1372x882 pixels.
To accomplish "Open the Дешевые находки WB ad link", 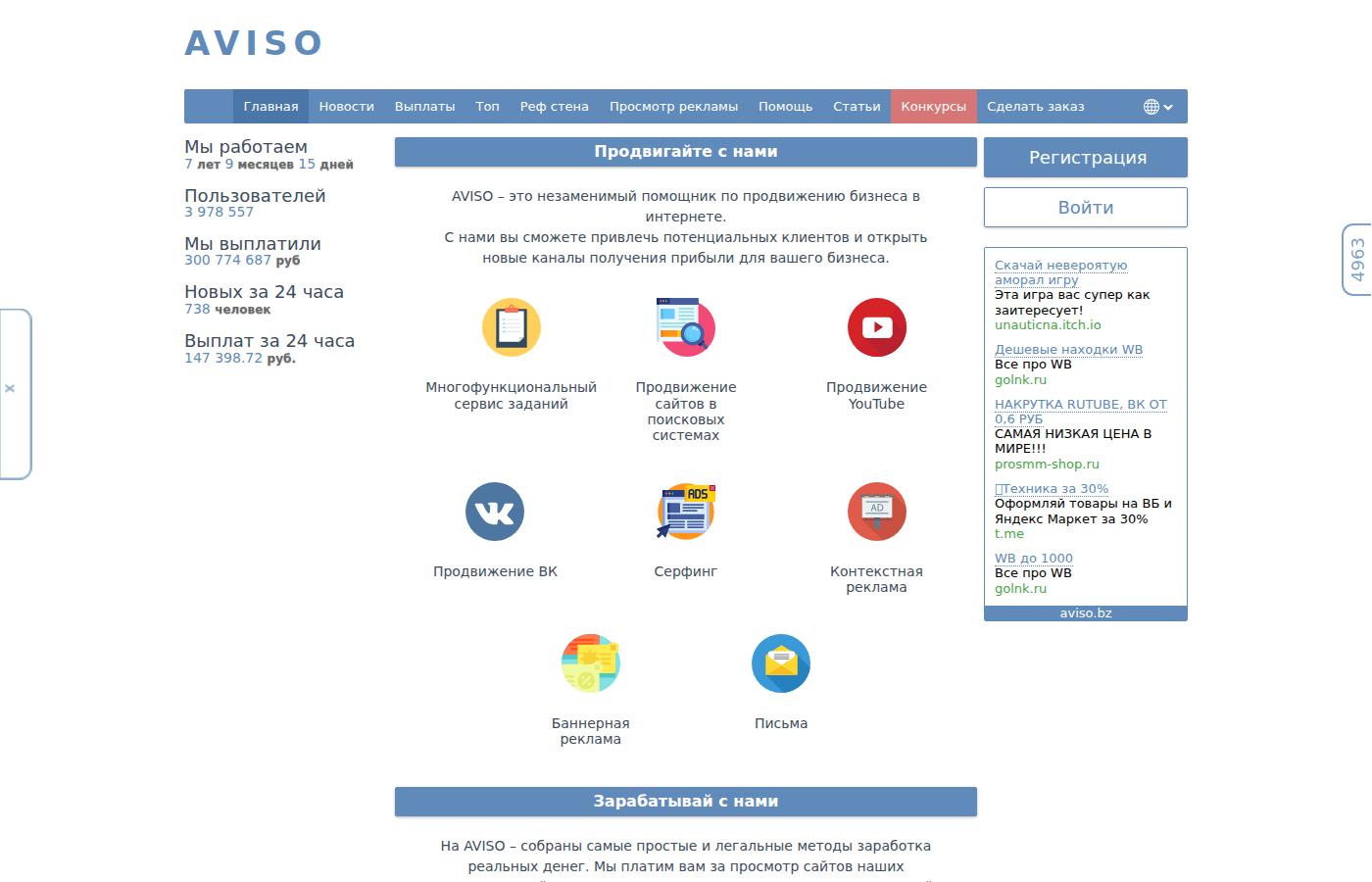I will tap(1068, 349).
